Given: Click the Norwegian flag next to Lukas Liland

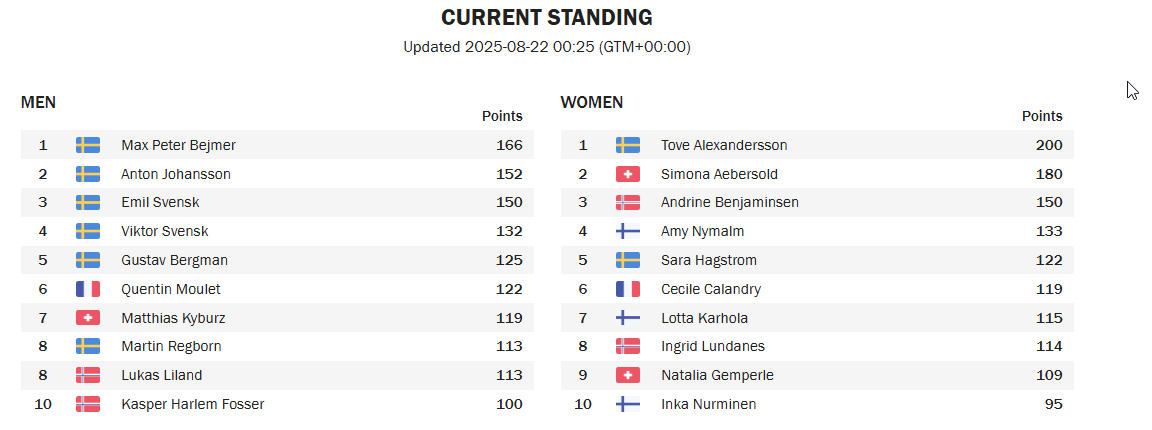Looking at the screenshot, I should (x=87, y=375).
